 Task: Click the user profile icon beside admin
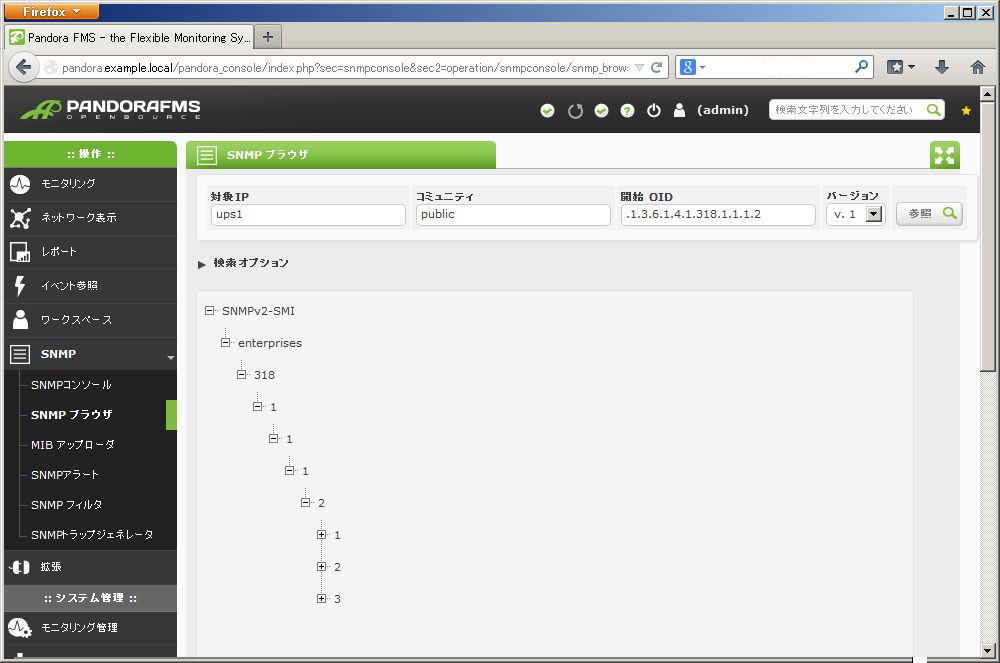coord(679,110)
